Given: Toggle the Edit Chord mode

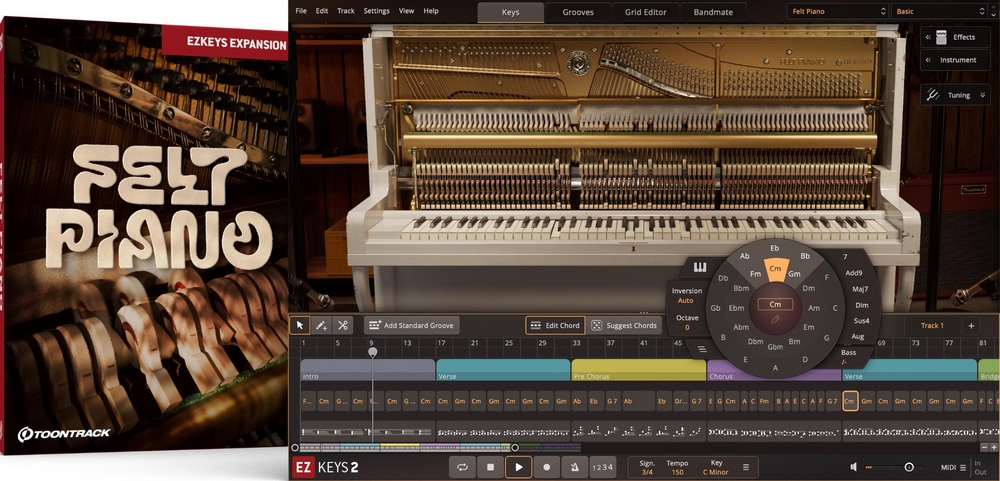Looking at the screenshot, I should [555, 325].
